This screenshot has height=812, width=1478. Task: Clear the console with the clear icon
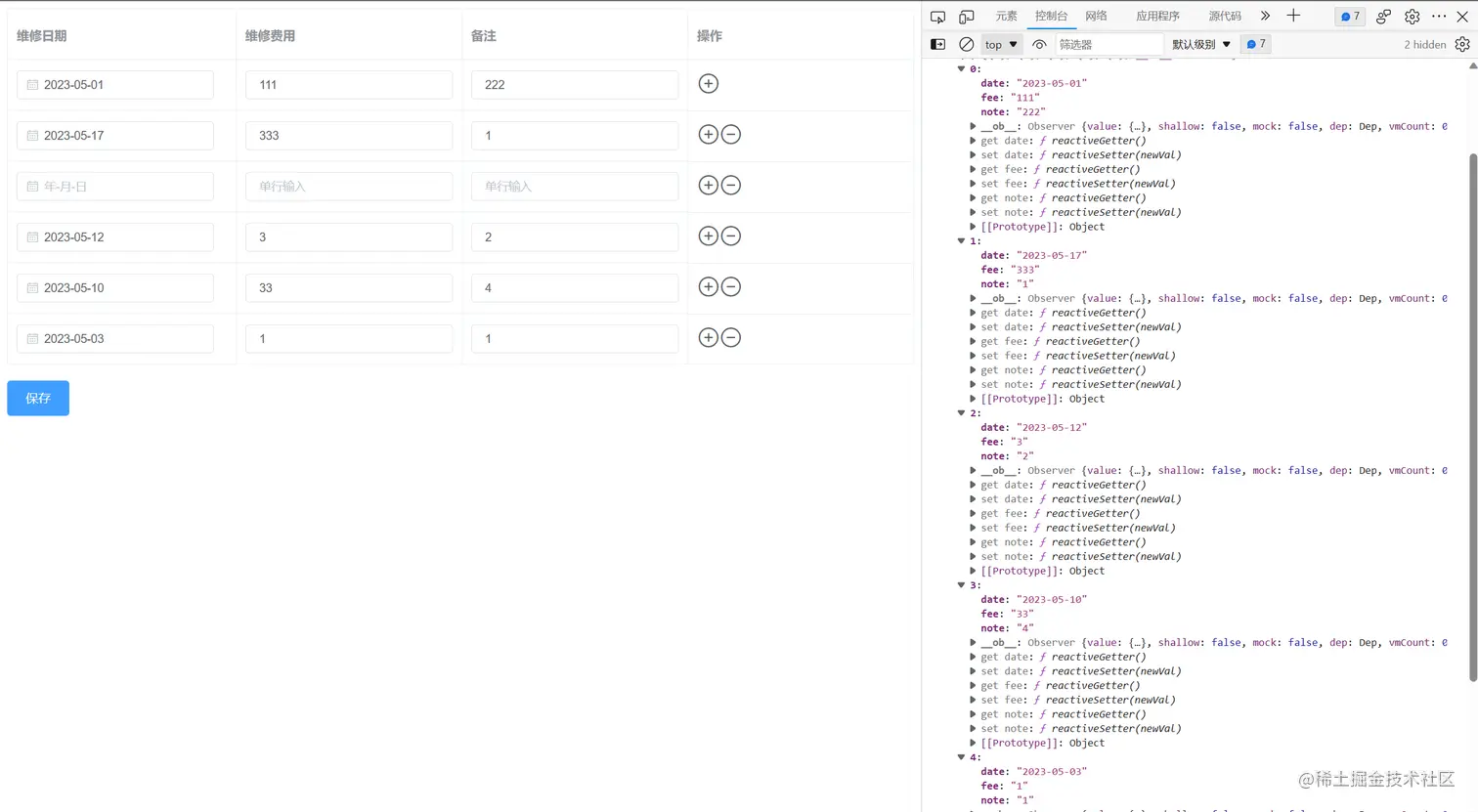click(966, 44)
